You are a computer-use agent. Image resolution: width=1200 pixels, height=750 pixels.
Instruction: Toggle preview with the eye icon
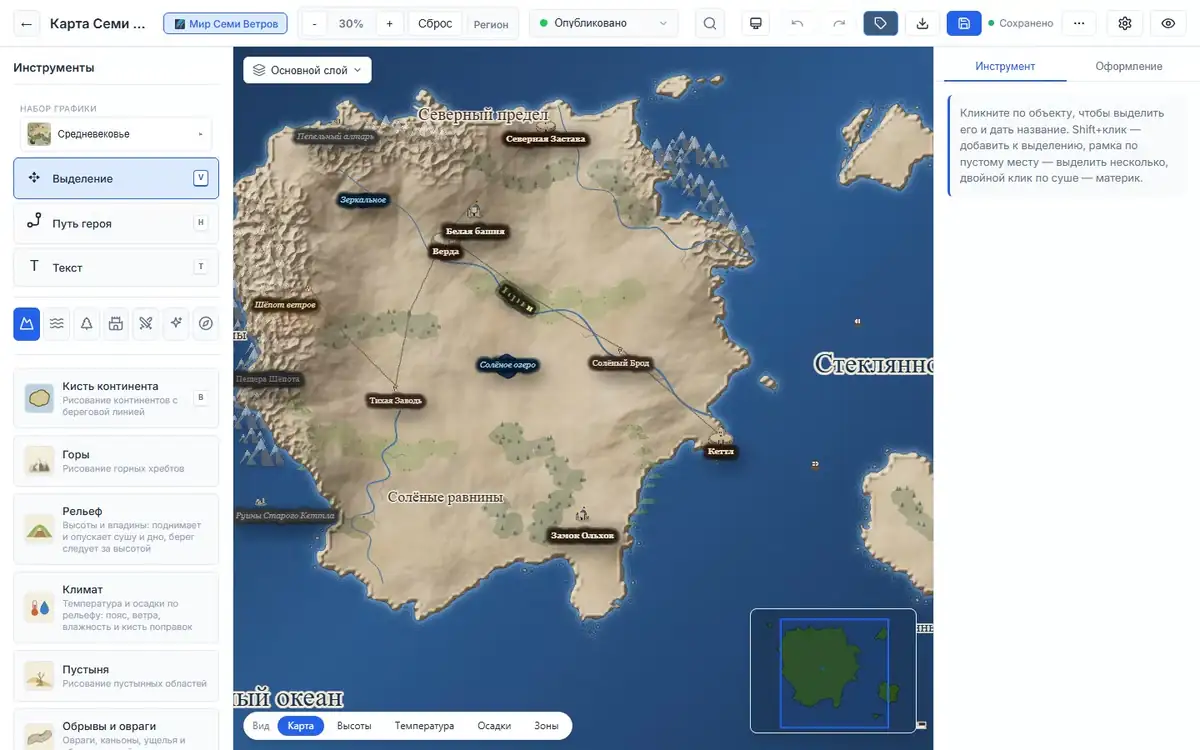(1168, 23)
